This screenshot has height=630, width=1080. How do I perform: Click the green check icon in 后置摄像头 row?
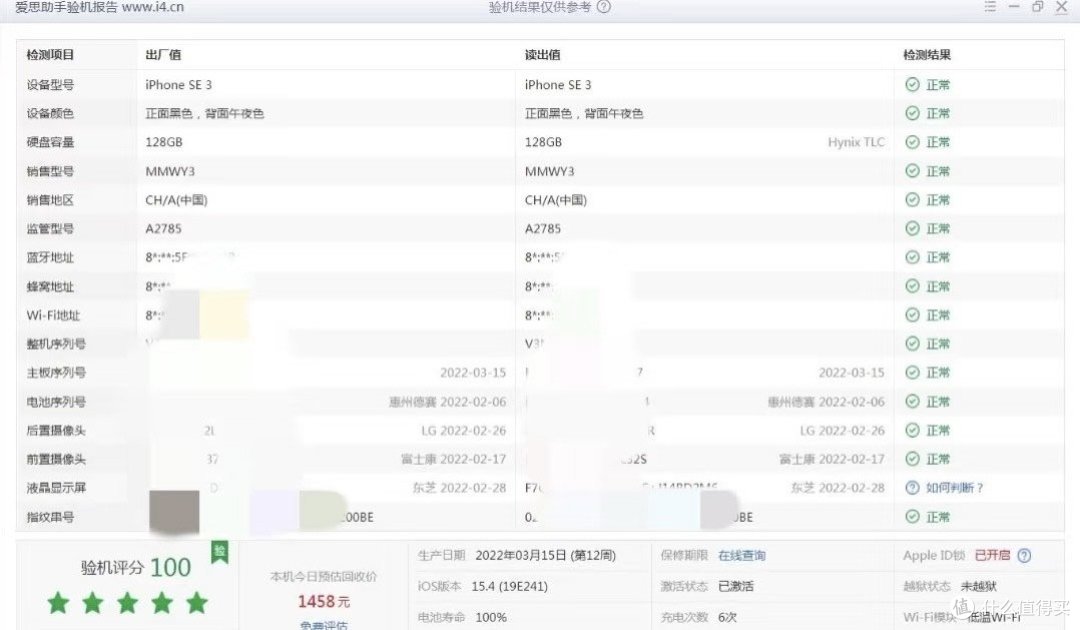pyautogui.click(x=912, y=430)
